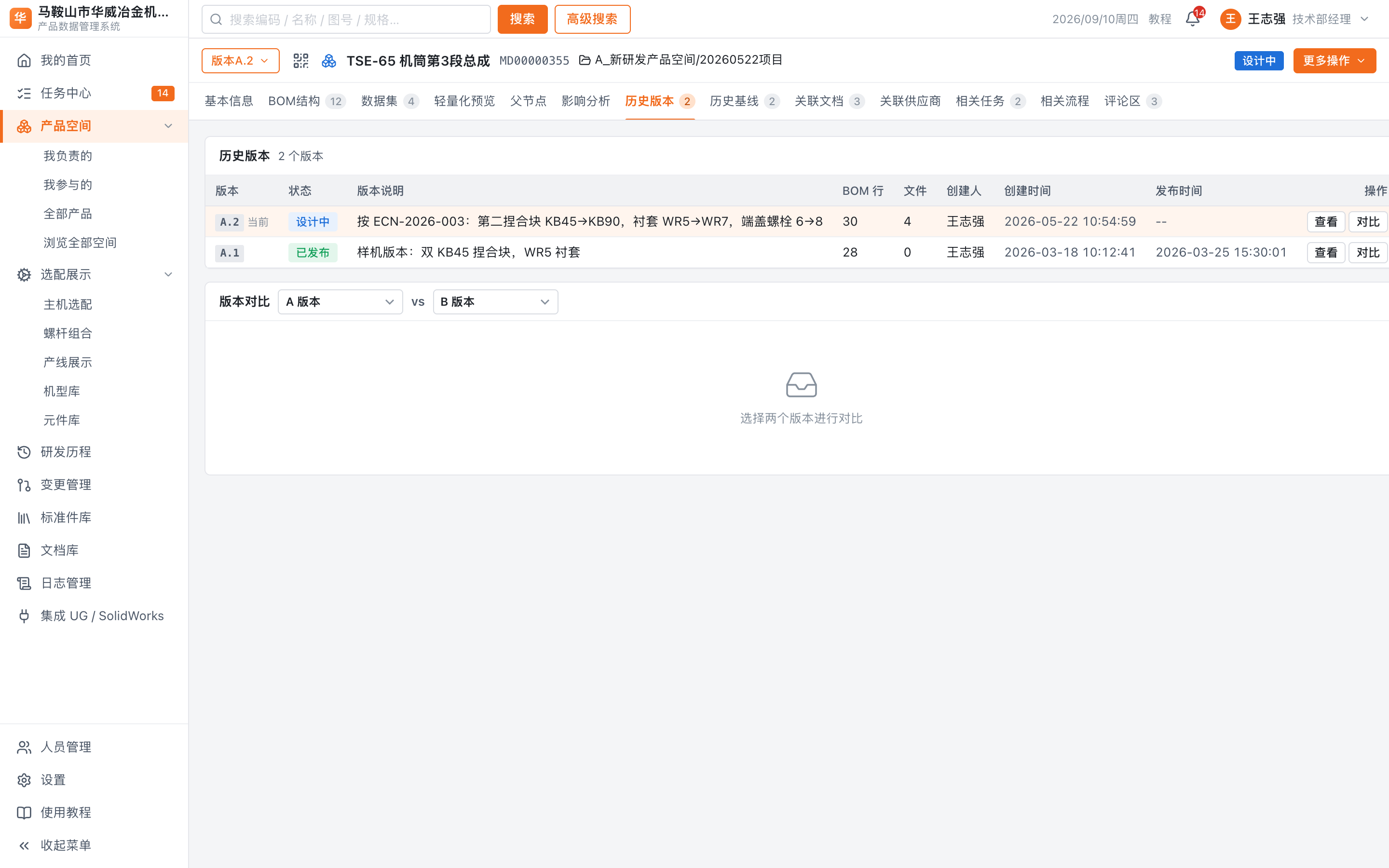Select 螺杆组合 in sidebar

[68, 334]
